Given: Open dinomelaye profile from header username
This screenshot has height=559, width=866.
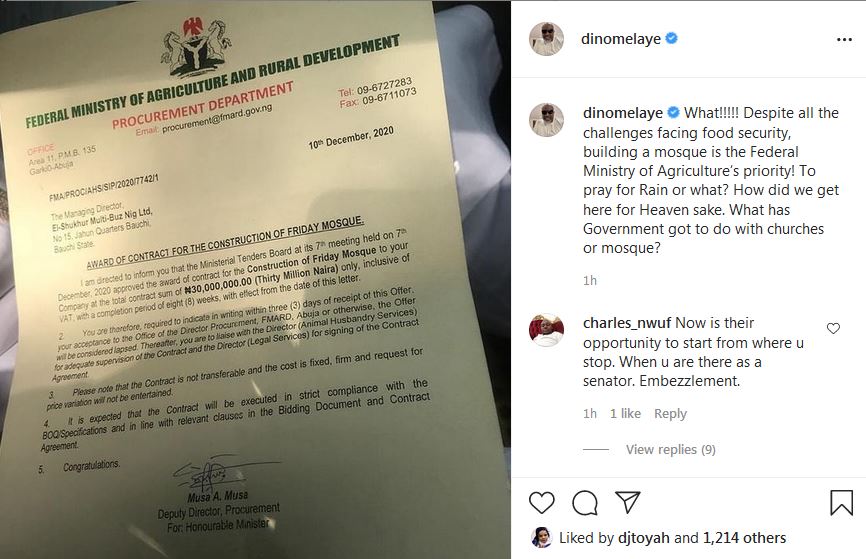Looking at the screenshot, I should (621, 39).
